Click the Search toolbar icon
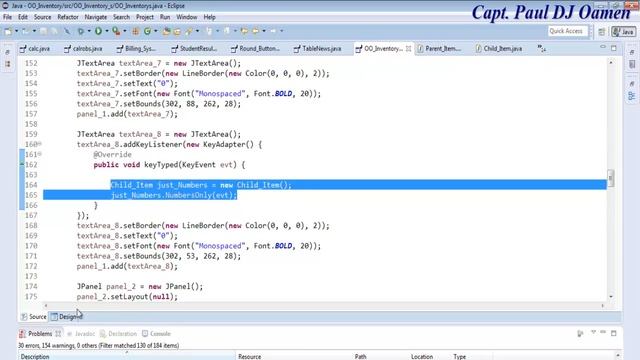Image resolution: width=640 pixels, height=360 pixels. point(189,31)
